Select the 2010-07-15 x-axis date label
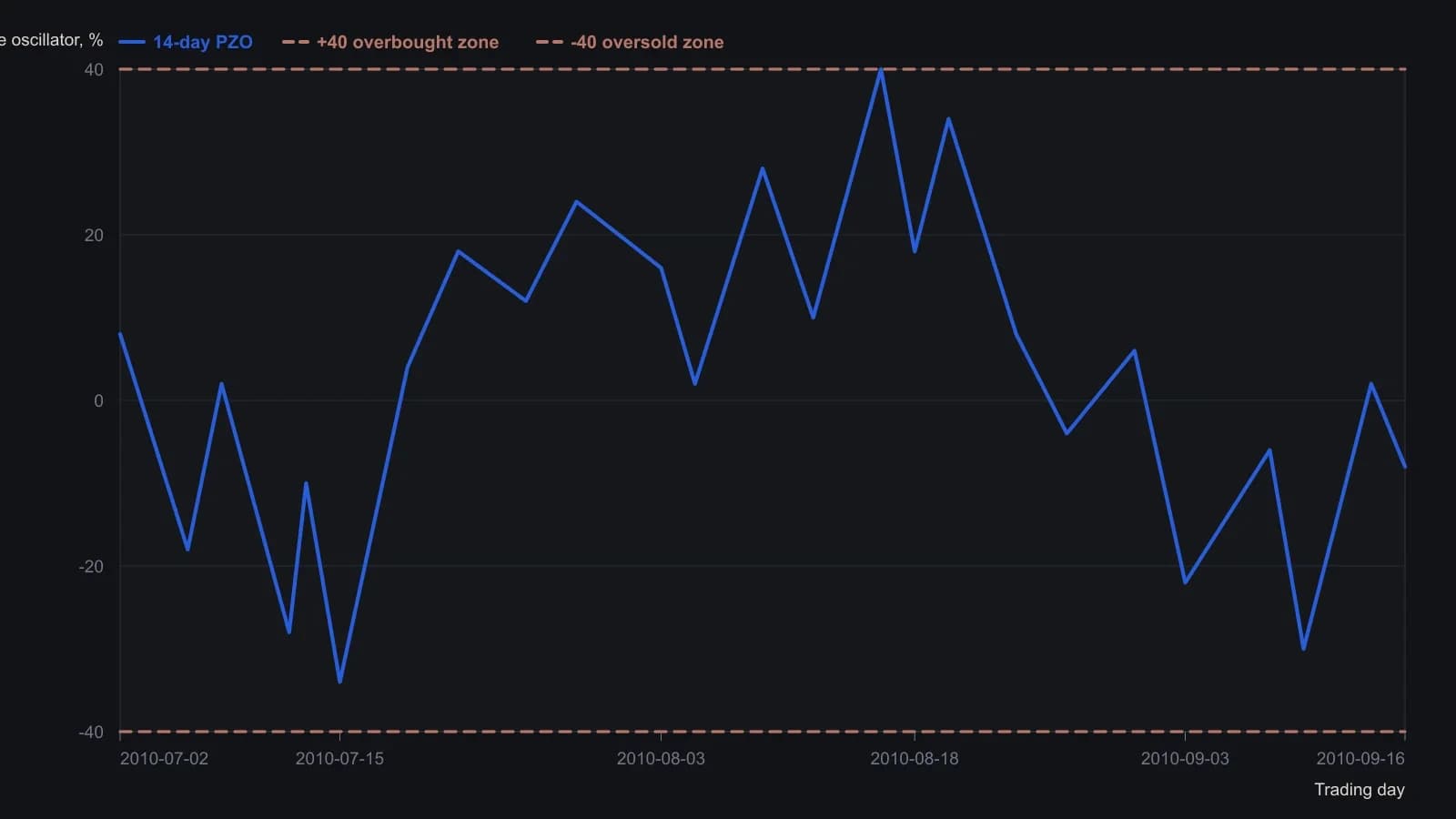This screenshot has height=819, width=1456. [339, 758]
